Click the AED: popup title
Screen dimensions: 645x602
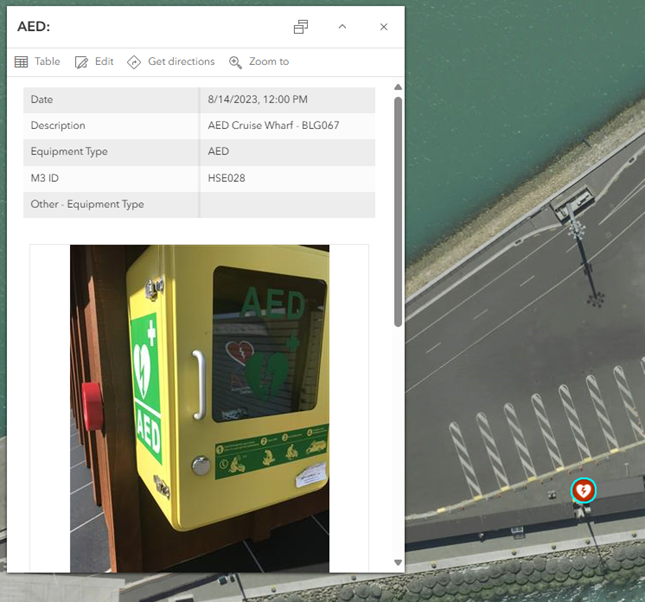pos(34,27)
